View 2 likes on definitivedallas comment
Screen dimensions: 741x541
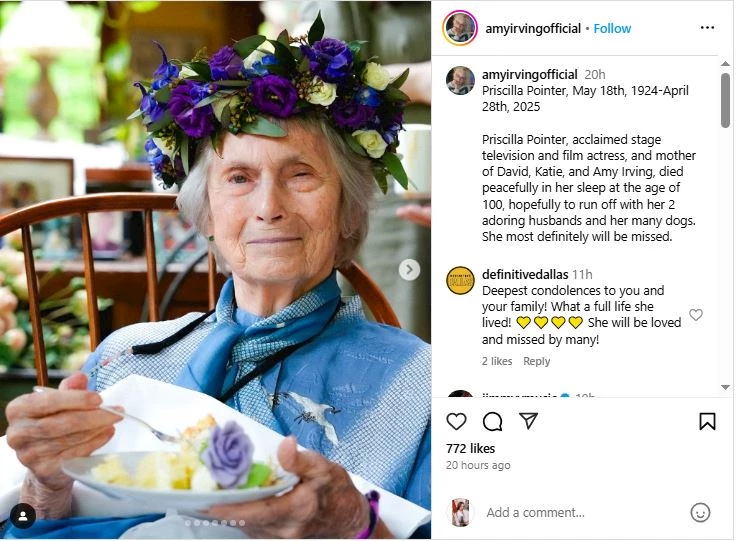tap(497, 361)
